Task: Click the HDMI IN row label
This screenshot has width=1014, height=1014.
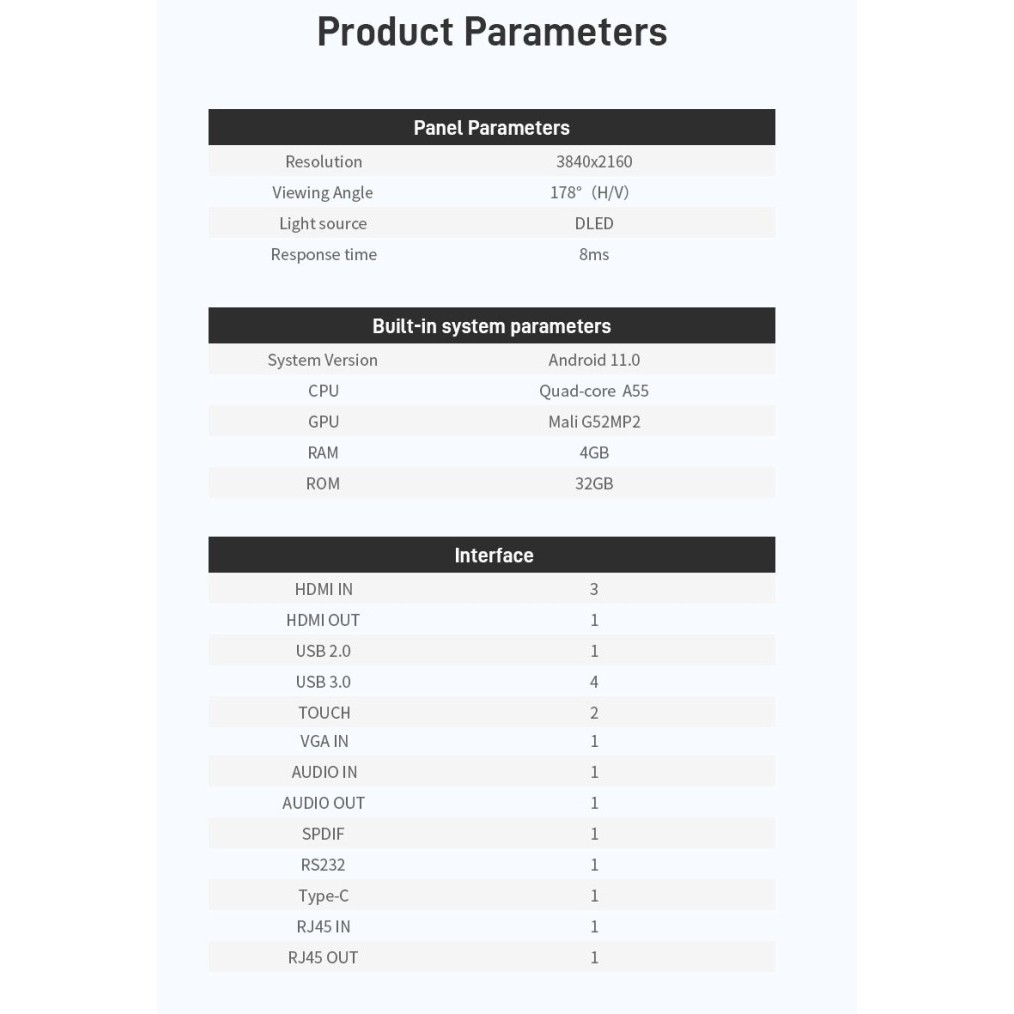Action: 323,590
